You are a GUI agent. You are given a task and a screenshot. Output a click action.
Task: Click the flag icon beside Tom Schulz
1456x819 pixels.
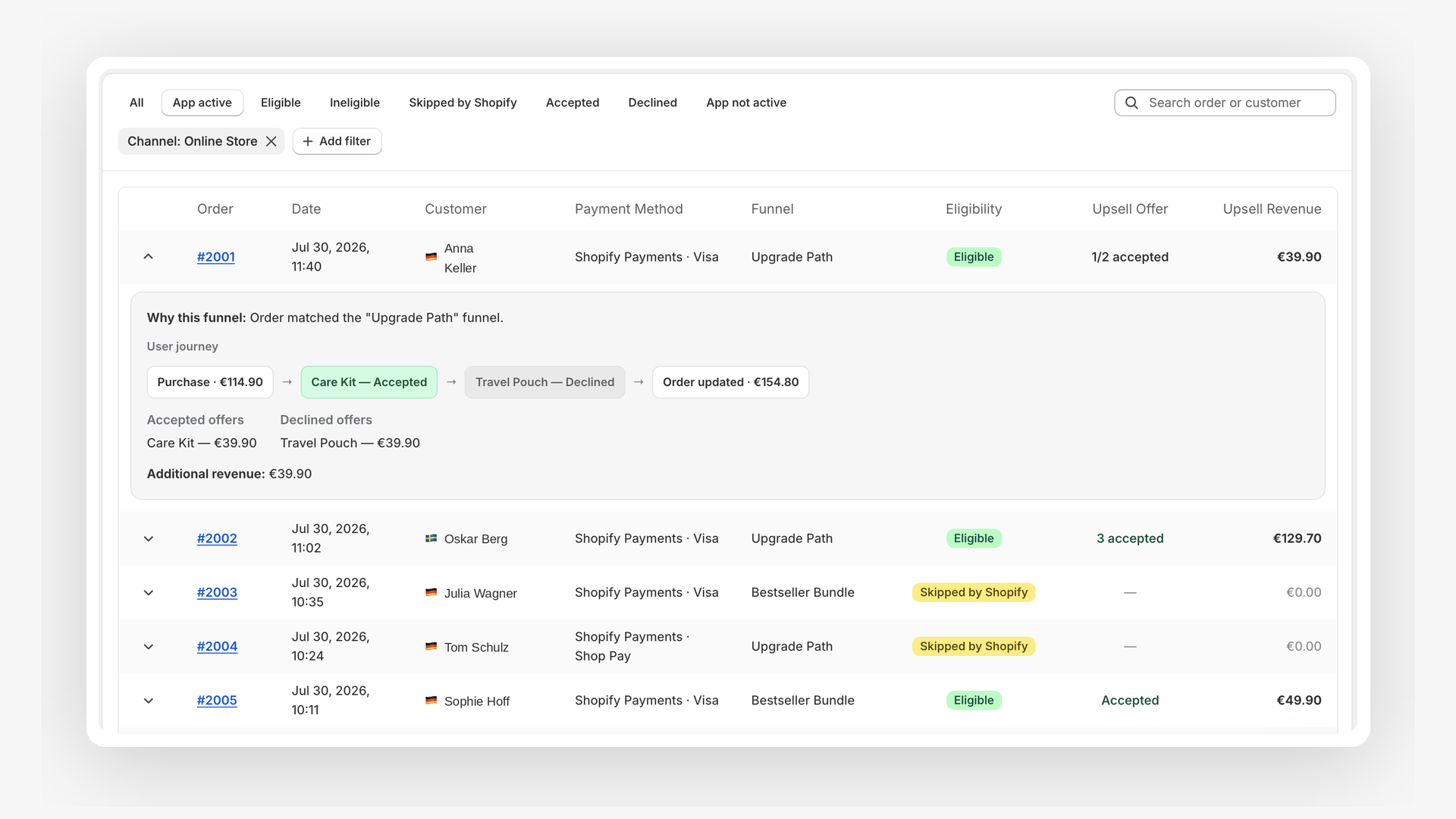tap(431, 646)
